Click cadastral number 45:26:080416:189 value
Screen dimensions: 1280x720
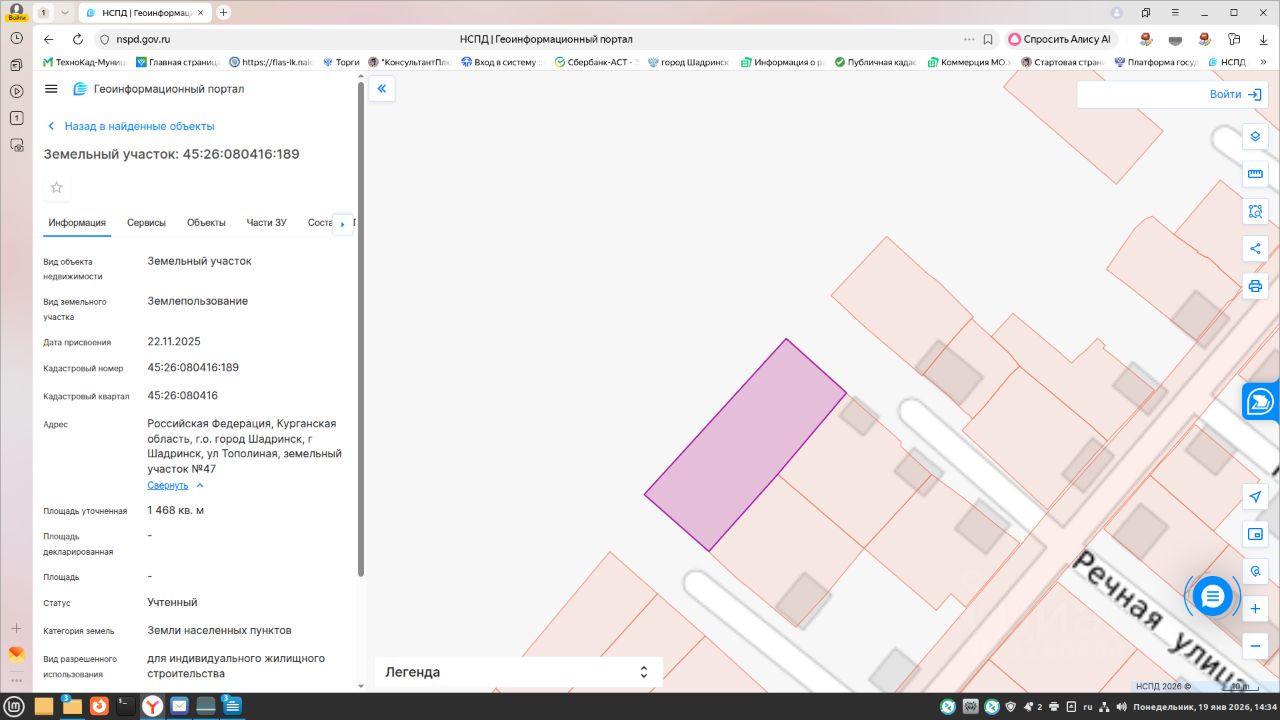point(193,367)
